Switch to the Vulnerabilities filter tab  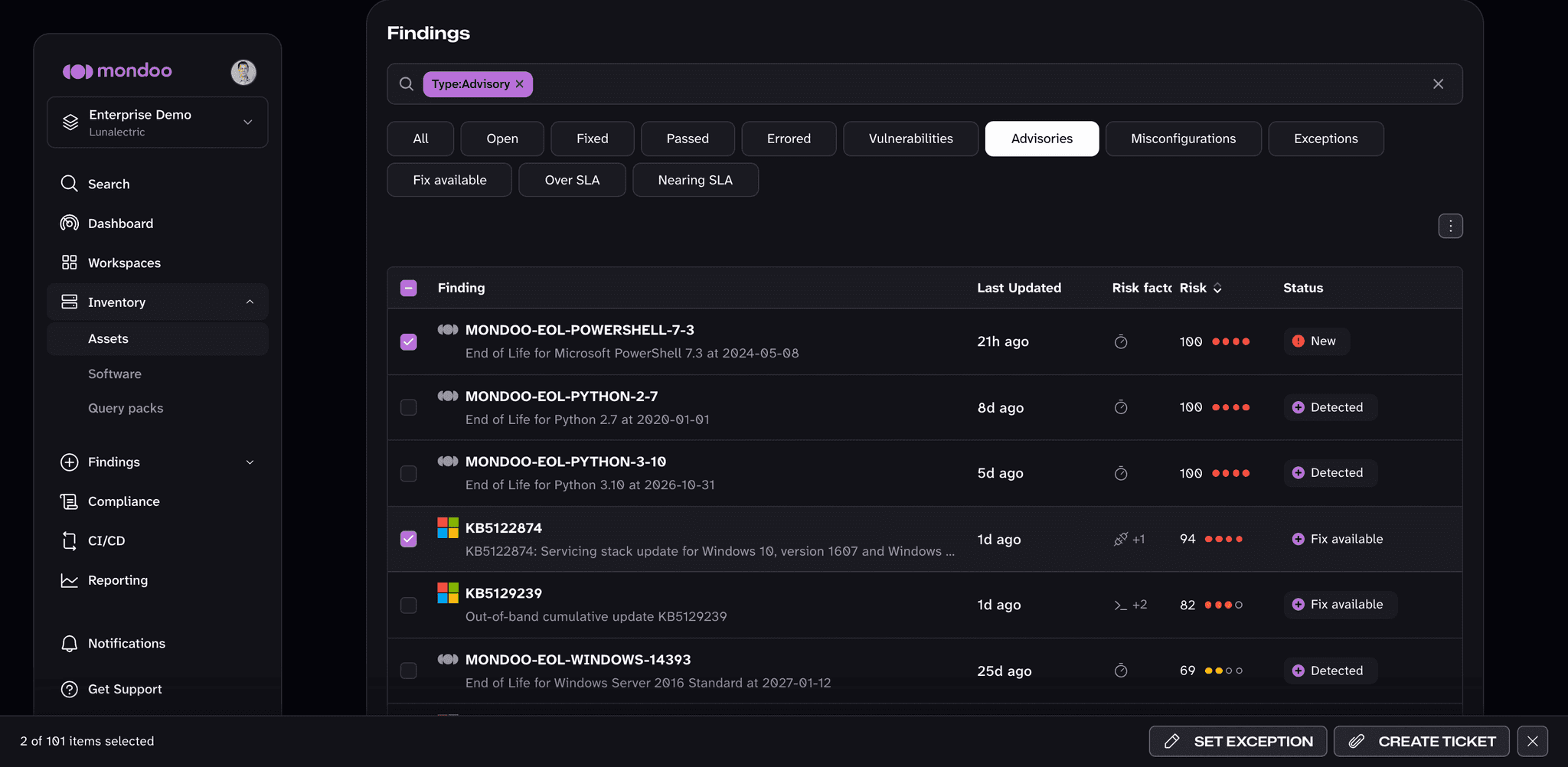tap(911, 139)
